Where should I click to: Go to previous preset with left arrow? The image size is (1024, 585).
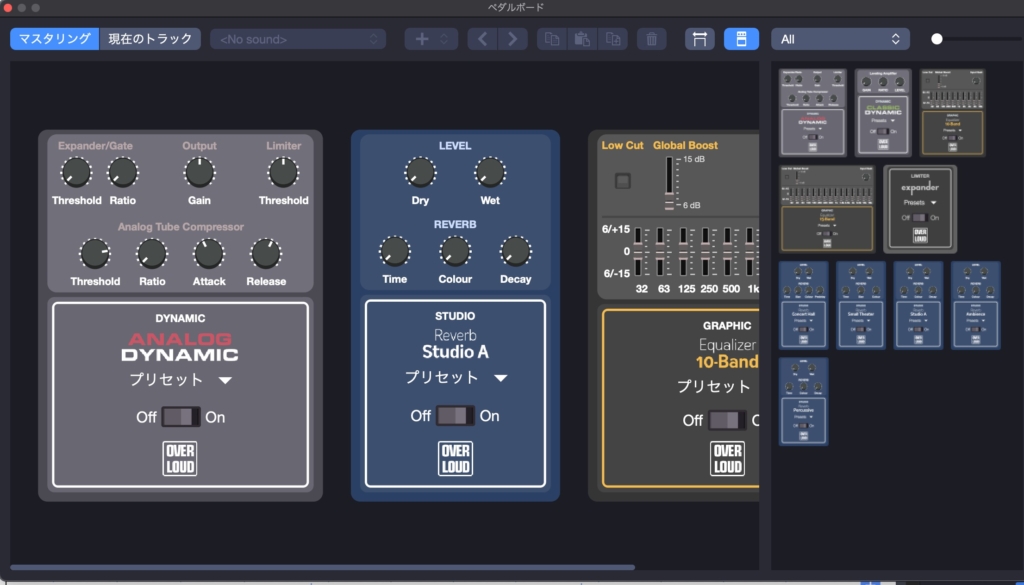[482, 39]
